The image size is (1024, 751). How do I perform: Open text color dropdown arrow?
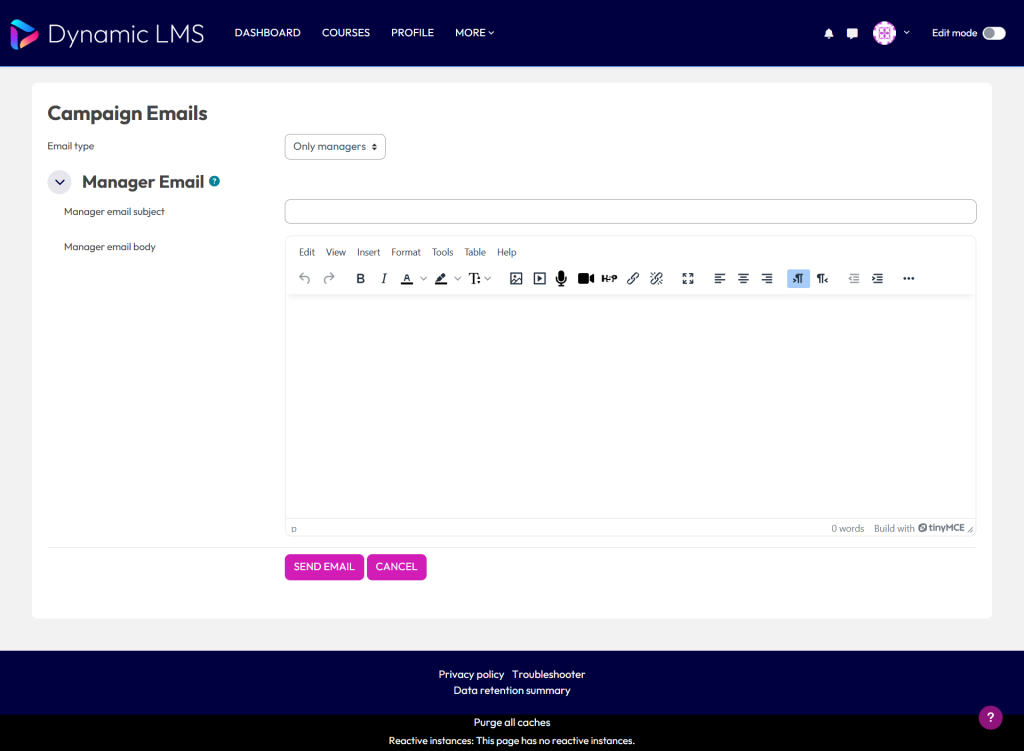click(423, 279)
